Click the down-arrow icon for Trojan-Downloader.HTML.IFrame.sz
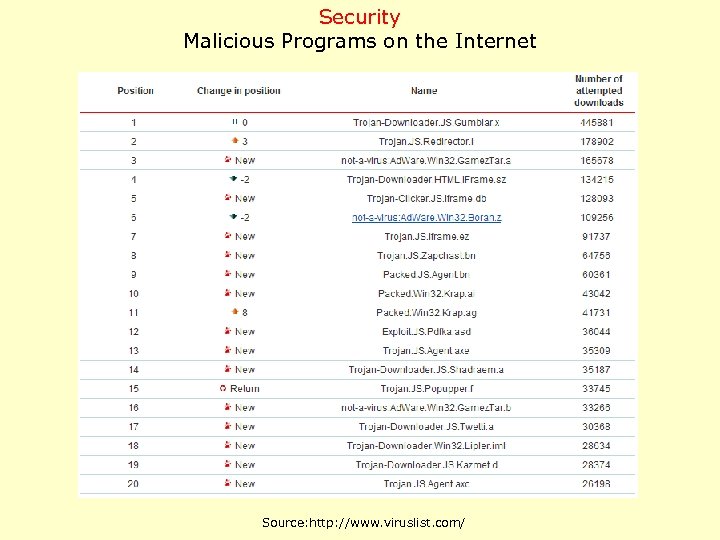The image size is (720, 540). (x=233, y=179)
